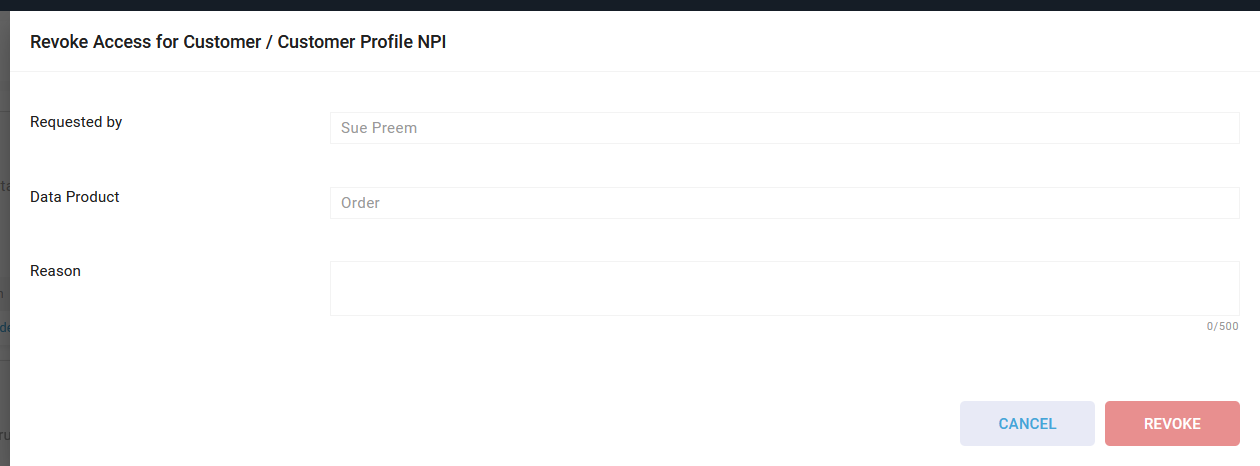Viewport: 1260px width, 466px height.
Task: Click the dark backdrop strip above the dialog
Action: 630,5
